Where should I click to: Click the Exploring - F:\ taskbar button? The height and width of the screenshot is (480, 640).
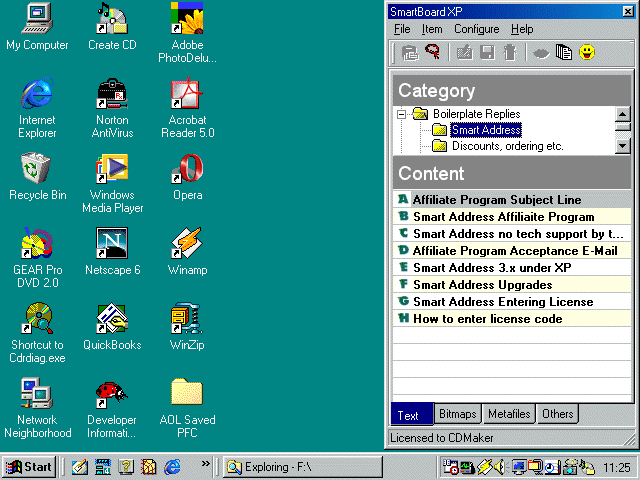coord(303,467)
